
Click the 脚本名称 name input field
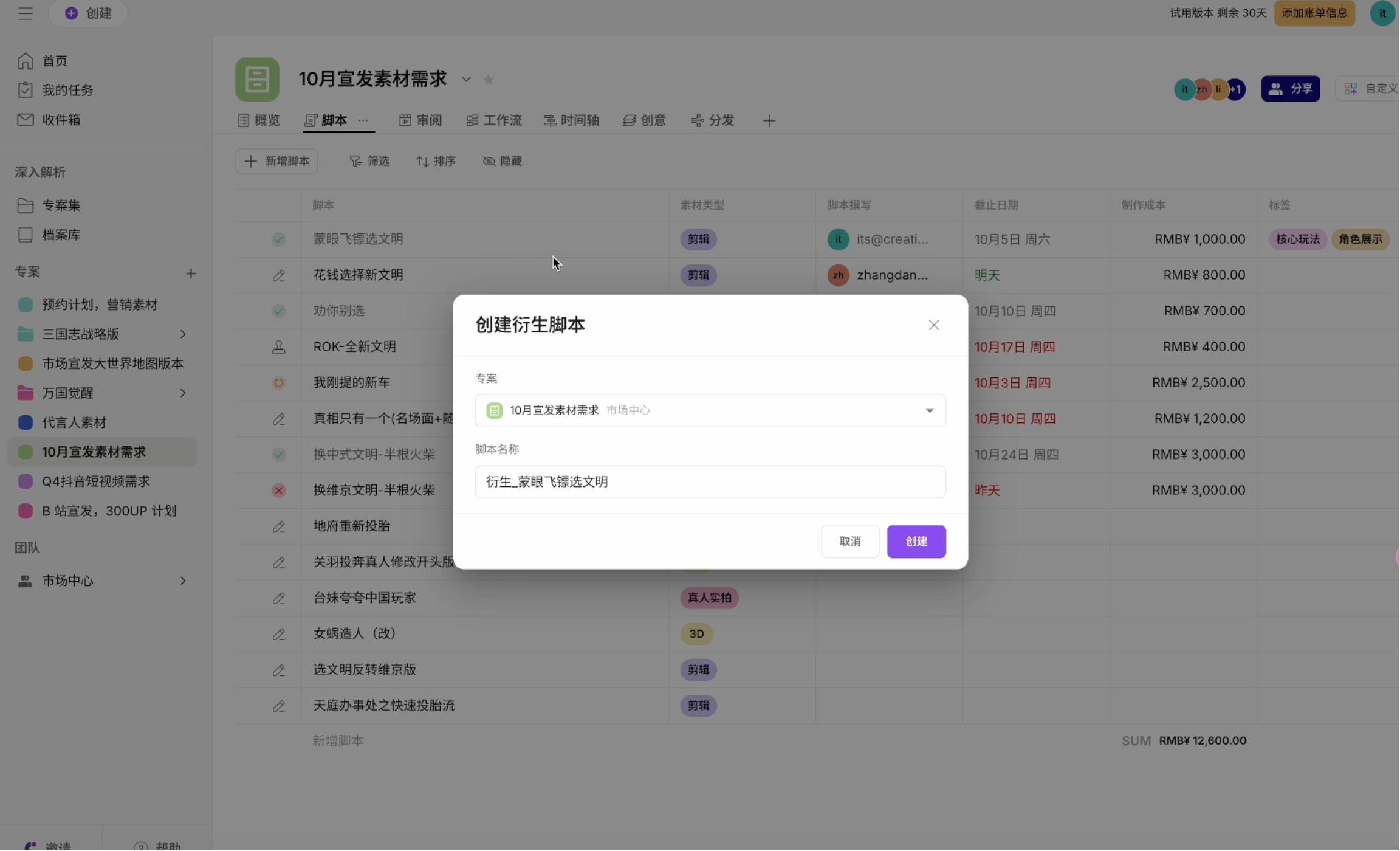coord(710,482)
